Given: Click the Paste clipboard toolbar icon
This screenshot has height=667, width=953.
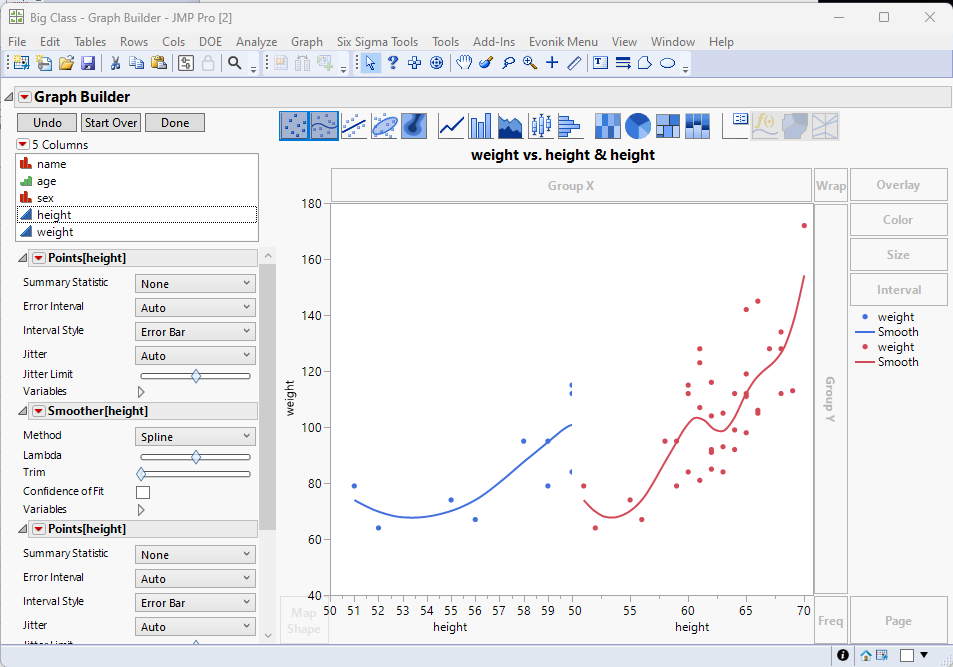Looking at the screenshot, I should point(159,63).
